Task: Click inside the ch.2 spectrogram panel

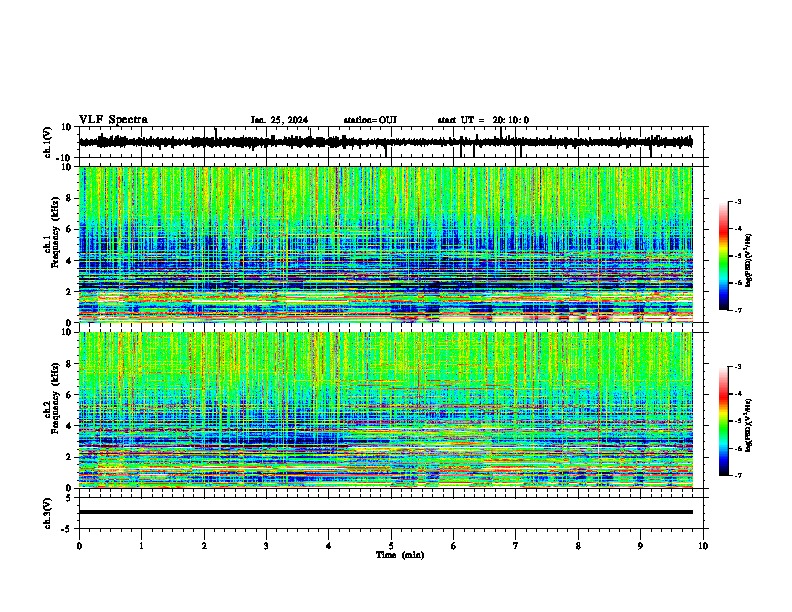Action: tap(386, 410)
